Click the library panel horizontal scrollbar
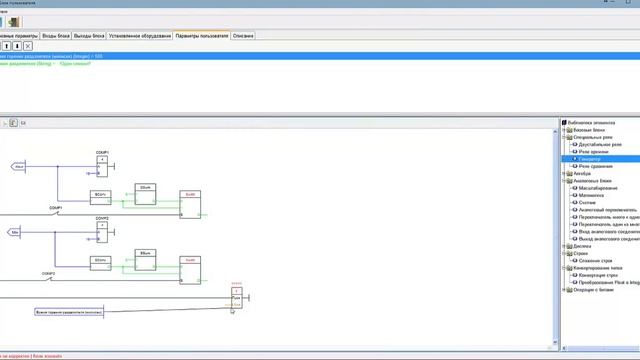The height and width of the screenshot is (360, 640). click(601, 348)
